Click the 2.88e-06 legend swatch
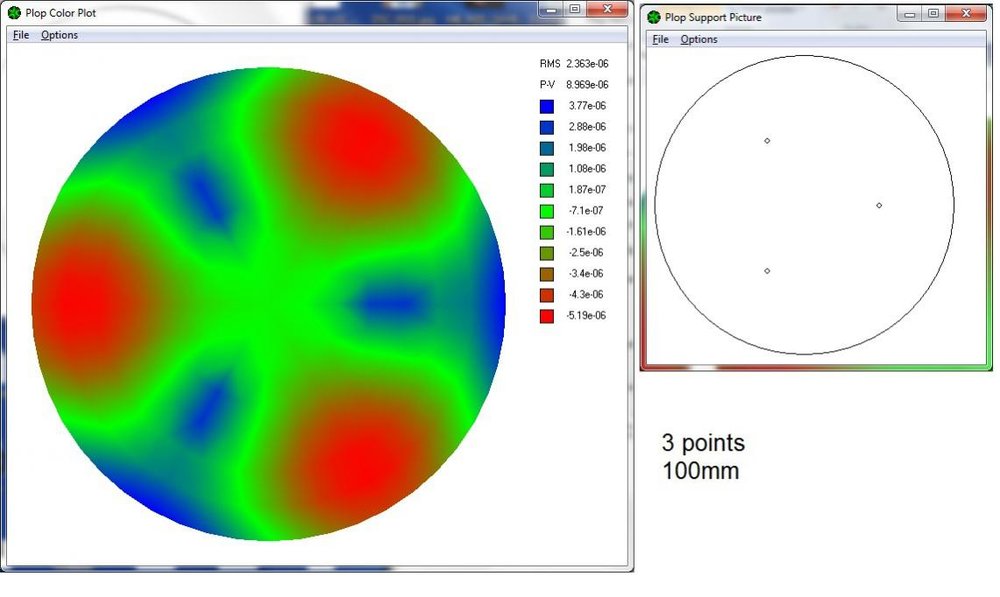This screenshot has height=597, width=1000. (547, 128)
